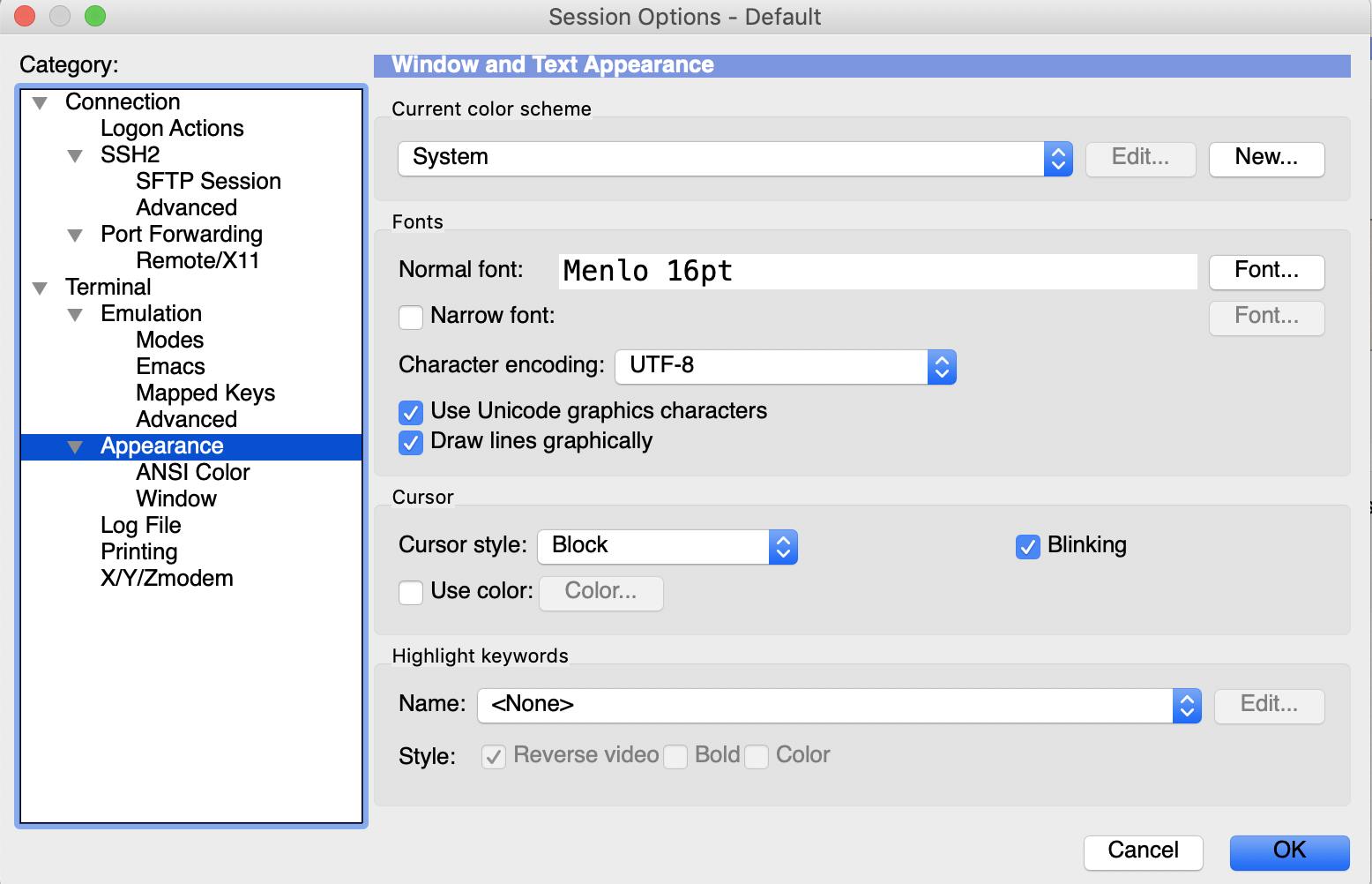Open the Mapped Keys settings
Screen dimensions: 1372x884
205,393
